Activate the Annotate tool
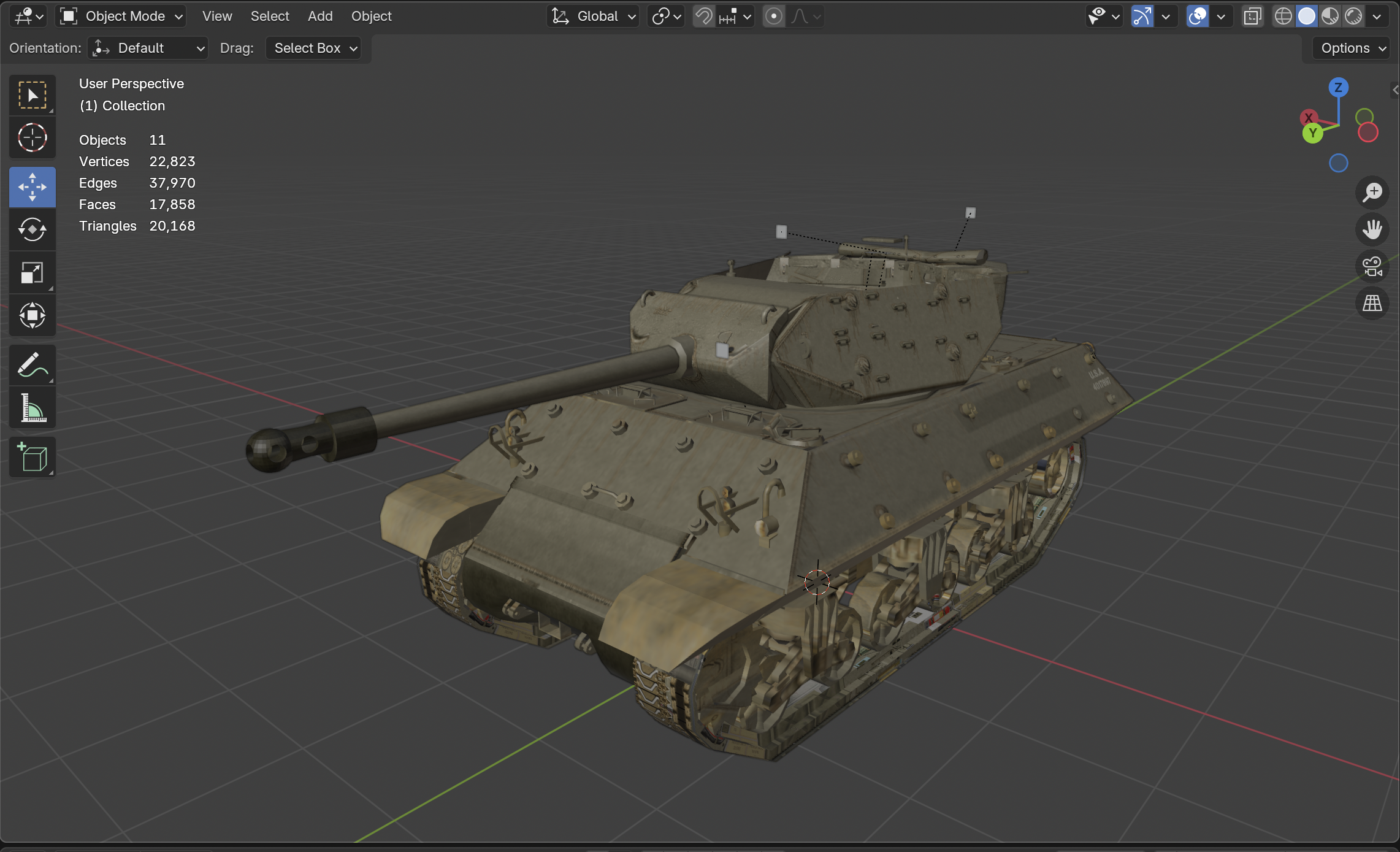 (32, 364)
